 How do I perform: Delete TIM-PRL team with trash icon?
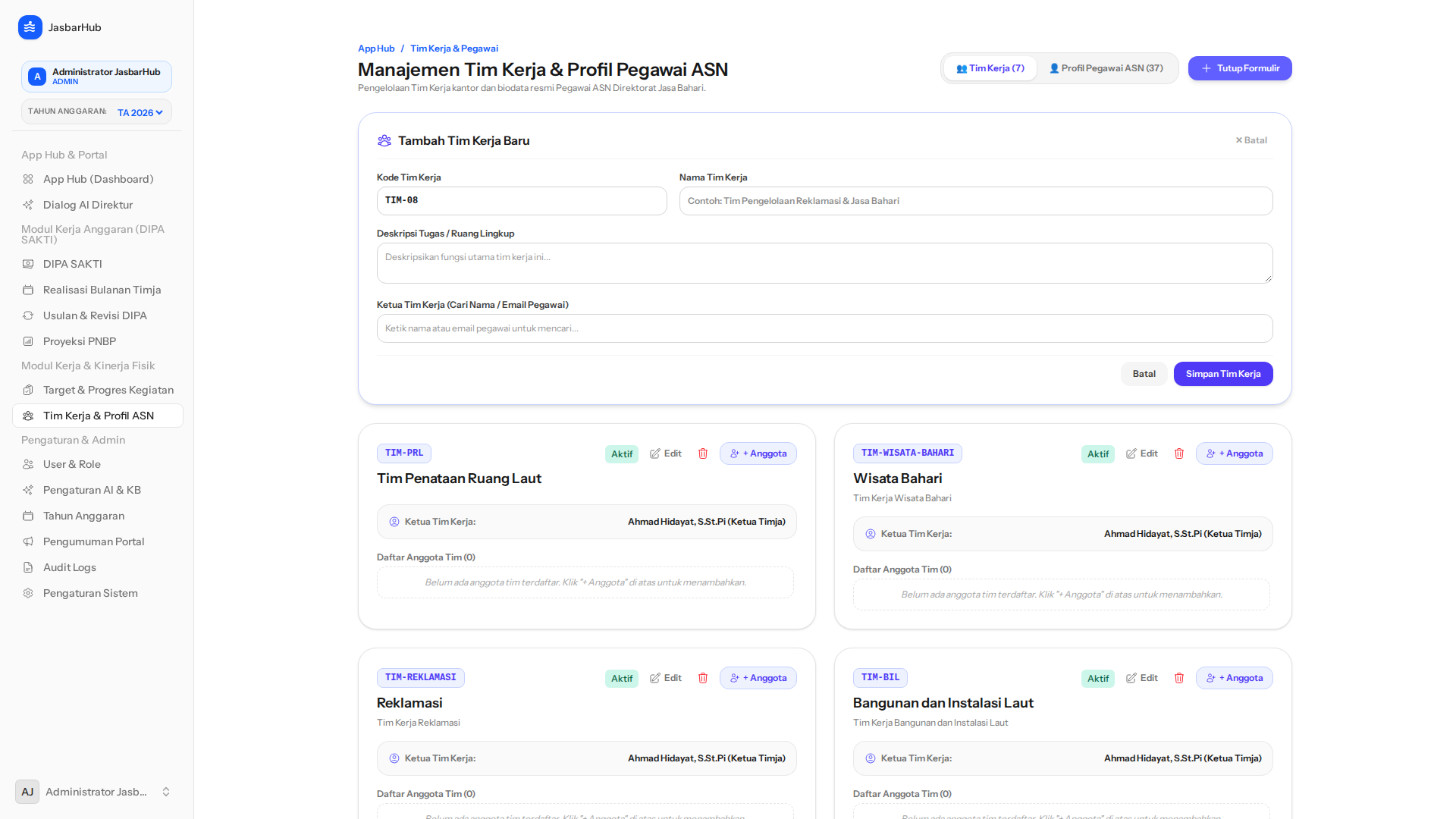pos(703,453)
